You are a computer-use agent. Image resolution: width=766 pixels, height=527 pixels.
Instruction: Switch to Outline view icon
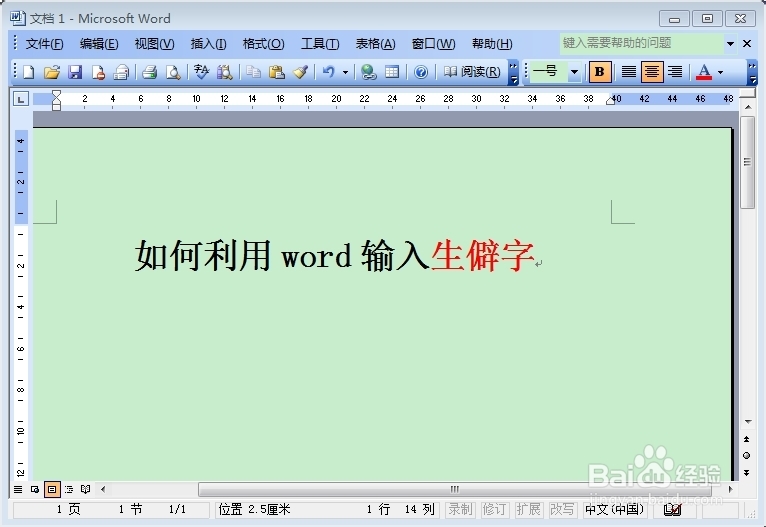[69, 489]
